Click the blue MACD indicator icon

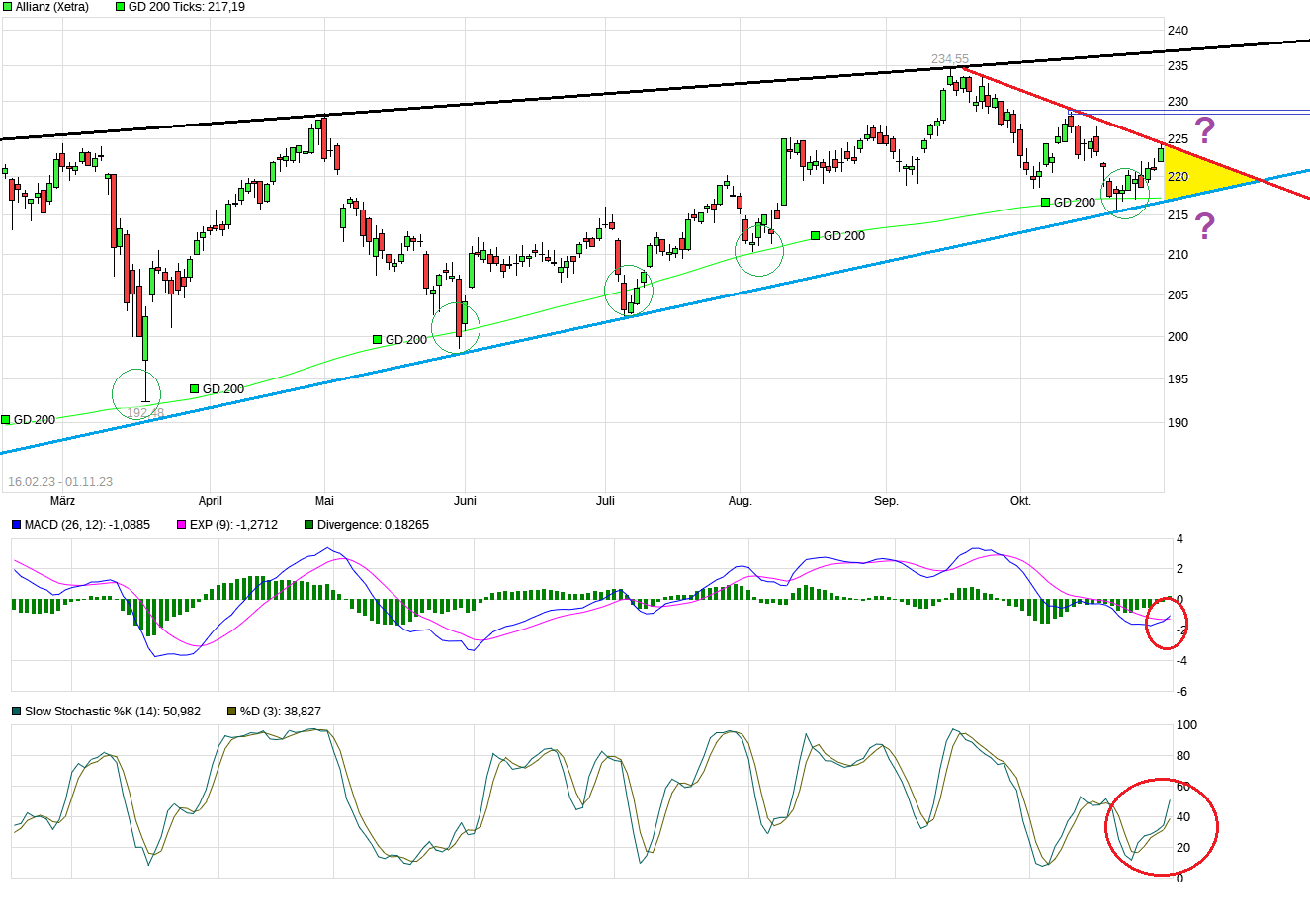[14, 525]
